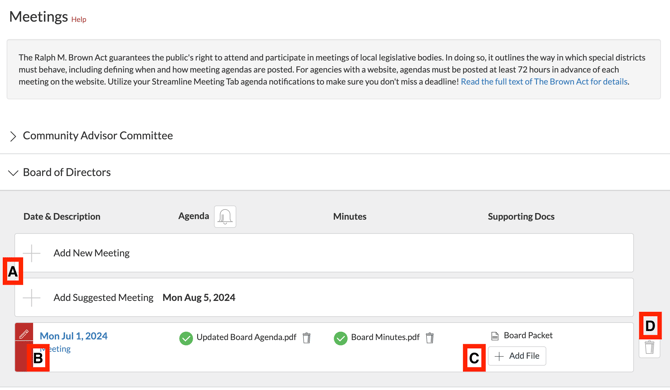Delete the Jul 1 meeting with trash icon
This screenshot has width=670, height=390.
[649, 347]
